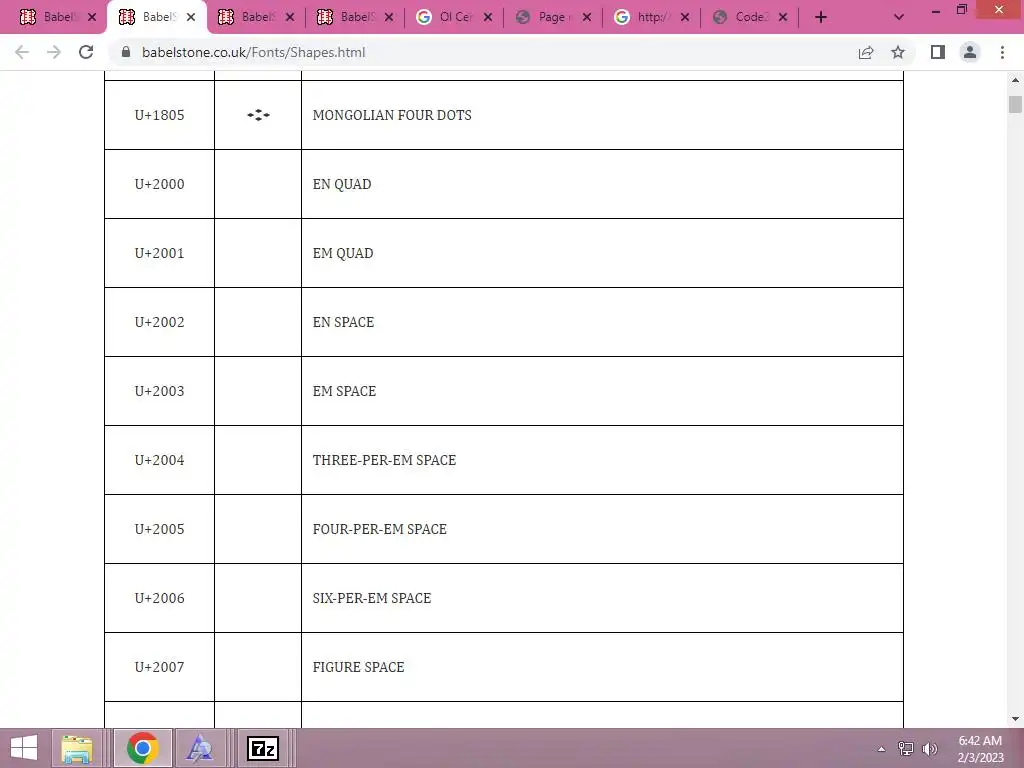Open the Windows Start menu
The height and width of the screenshot is (768, 1024).
click(x=24, y=748)
